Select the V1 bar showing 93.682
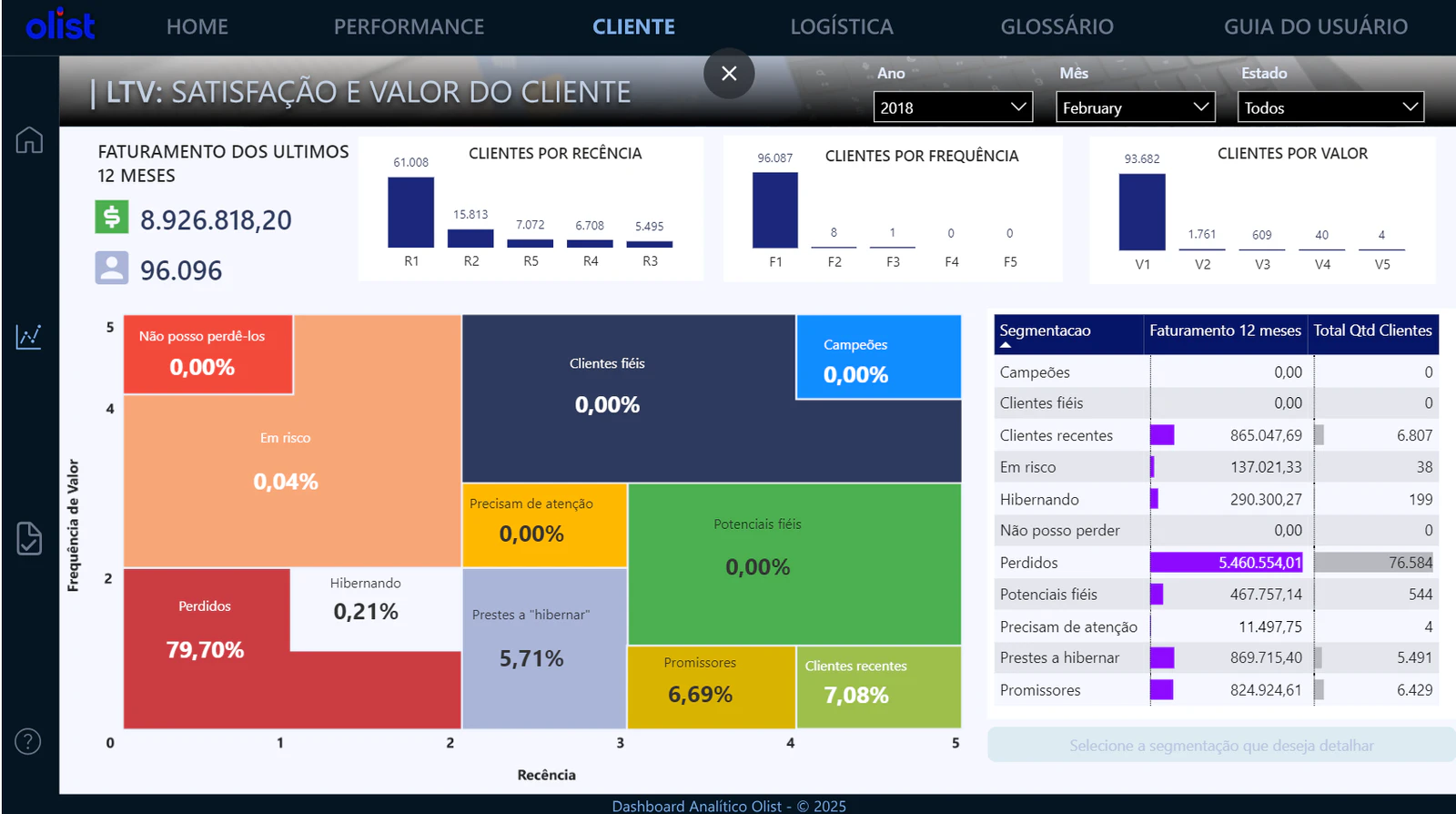Screen dimensions: 1456x814 (1142, 212)
